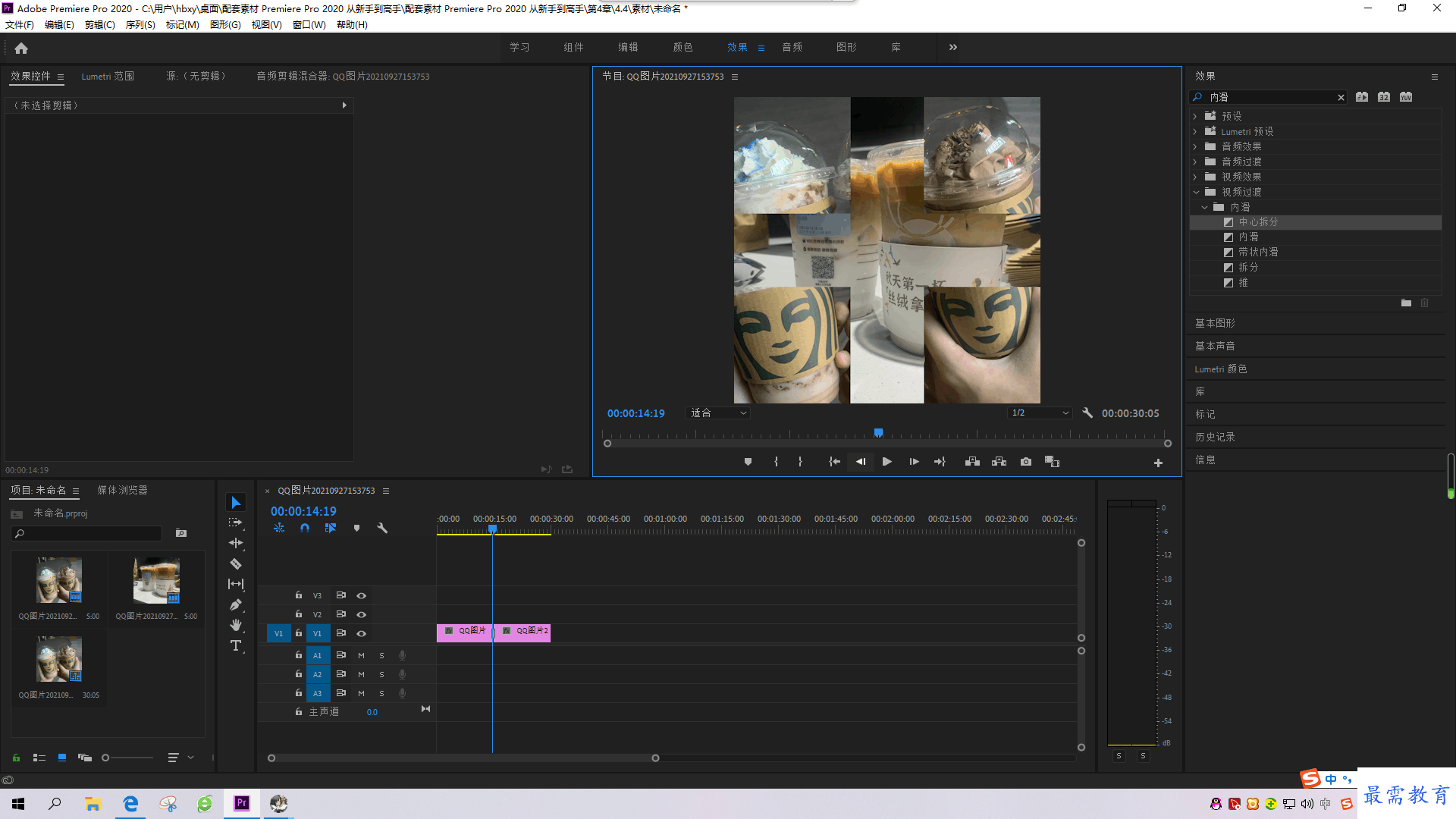Open the Lumetri 范围 tab
1456x819 pixels.
(108, 77)
